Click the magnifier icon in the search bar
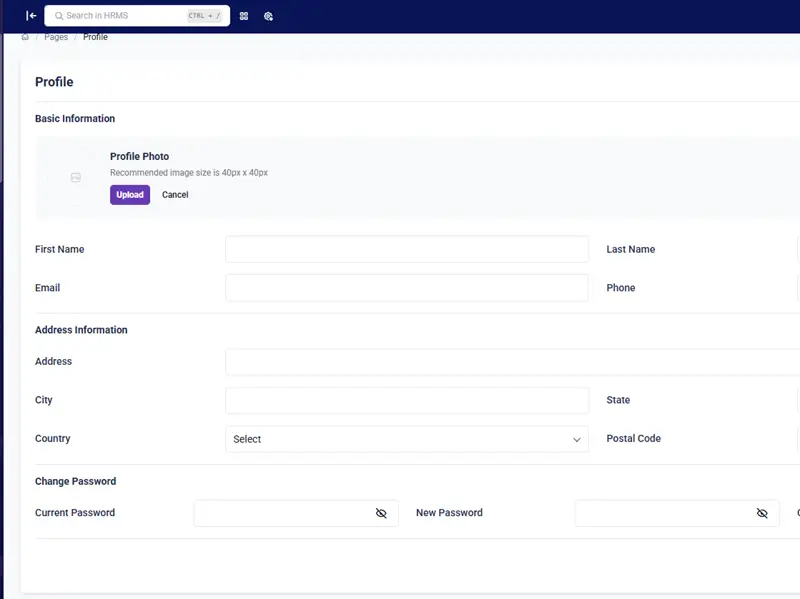800x599 pixels. [x=59, y=16]
